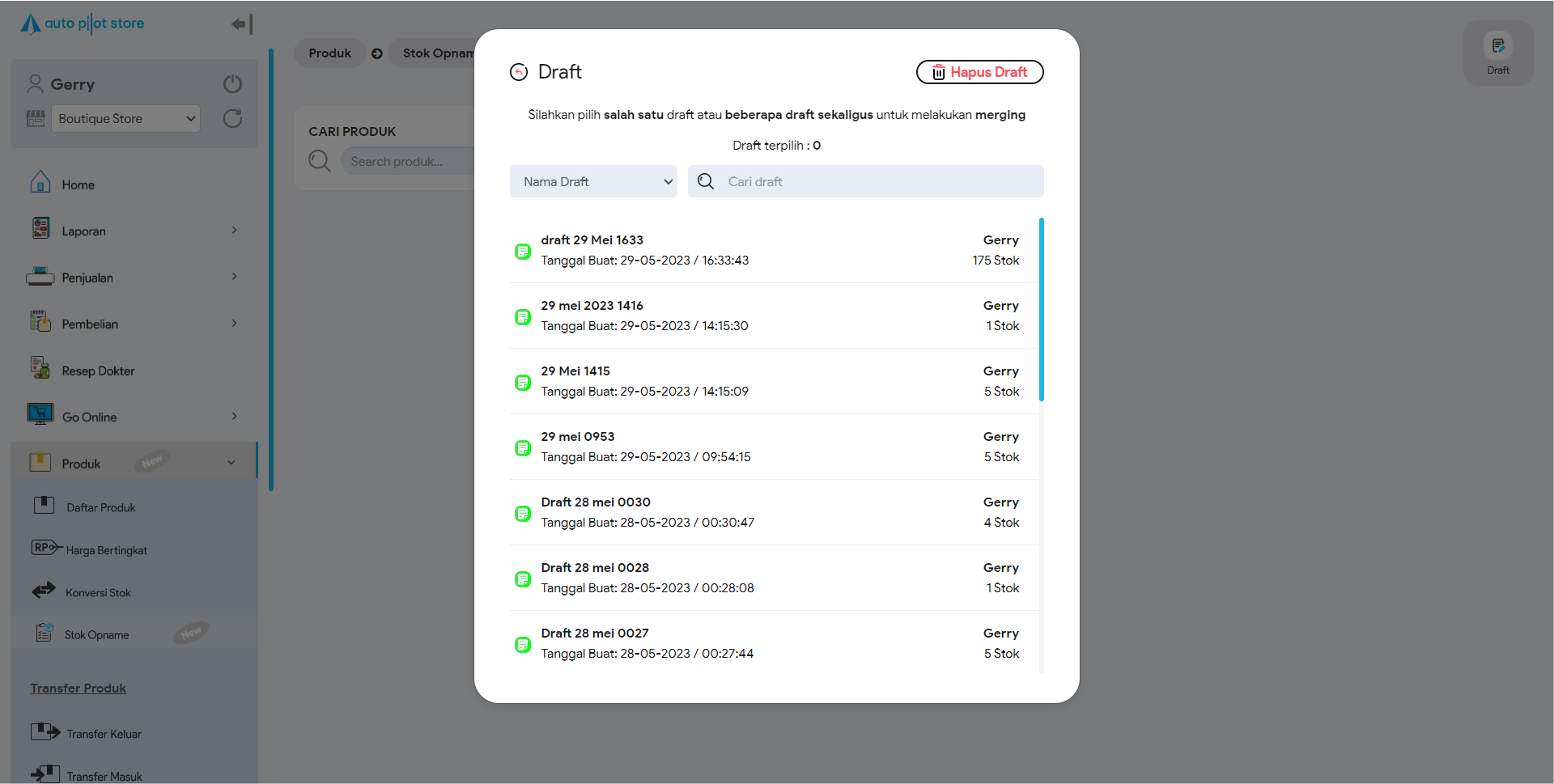Screen dimensions: 1554x784
Task: Click the Hapus Draft button
Action: 979,72
